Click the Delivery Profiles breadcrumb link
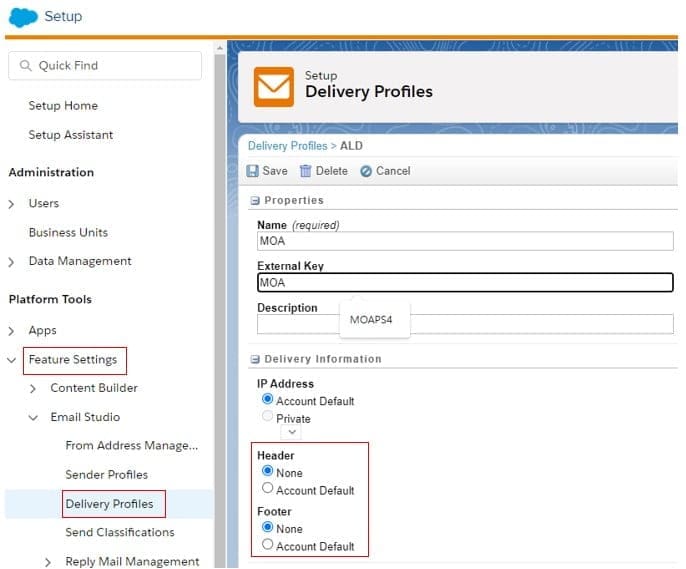 pyautogui.click(x=287, y=146)
